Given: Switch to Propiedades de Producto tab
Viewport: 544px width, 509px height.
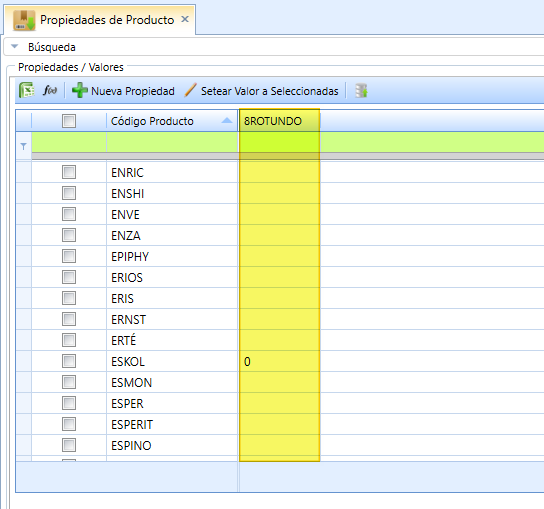Looking at the screenshot, I should tap(107, 20).
